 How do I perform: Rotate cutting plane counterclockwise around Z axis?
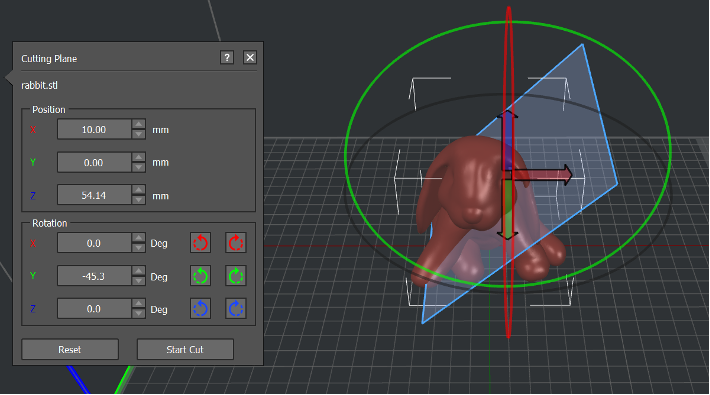(200, 309)
